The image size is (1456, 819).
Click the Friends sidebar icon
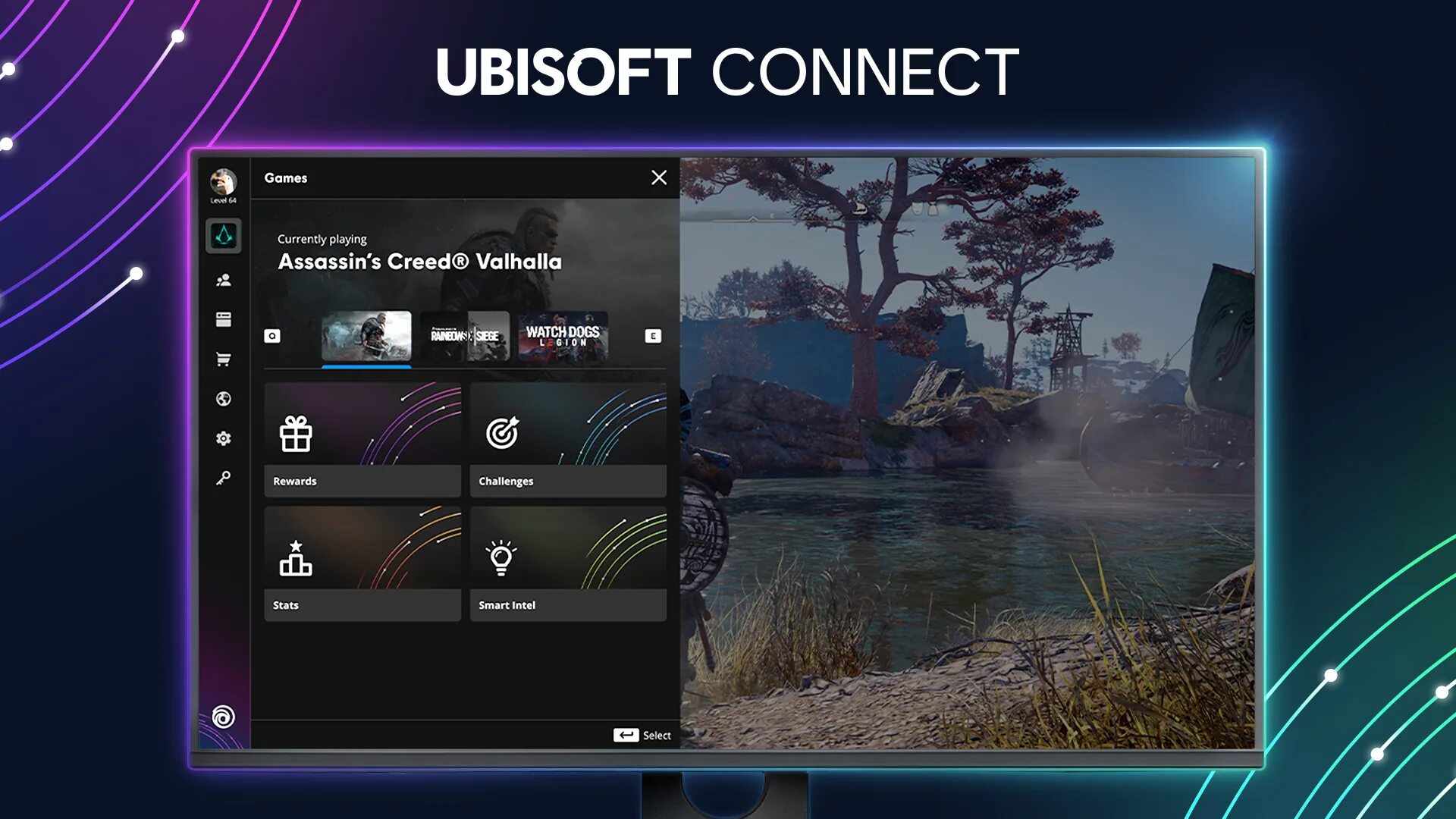click(222, 279)
